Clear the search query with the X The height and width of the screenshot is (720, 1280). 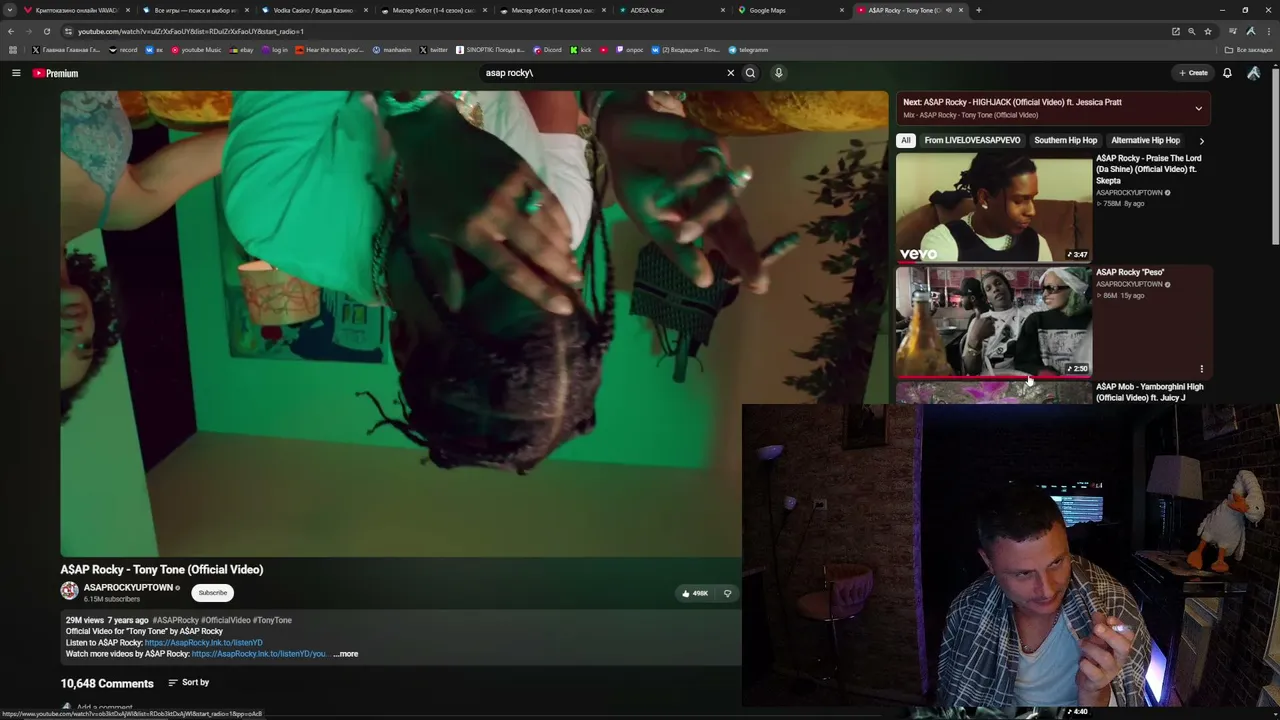730,73
